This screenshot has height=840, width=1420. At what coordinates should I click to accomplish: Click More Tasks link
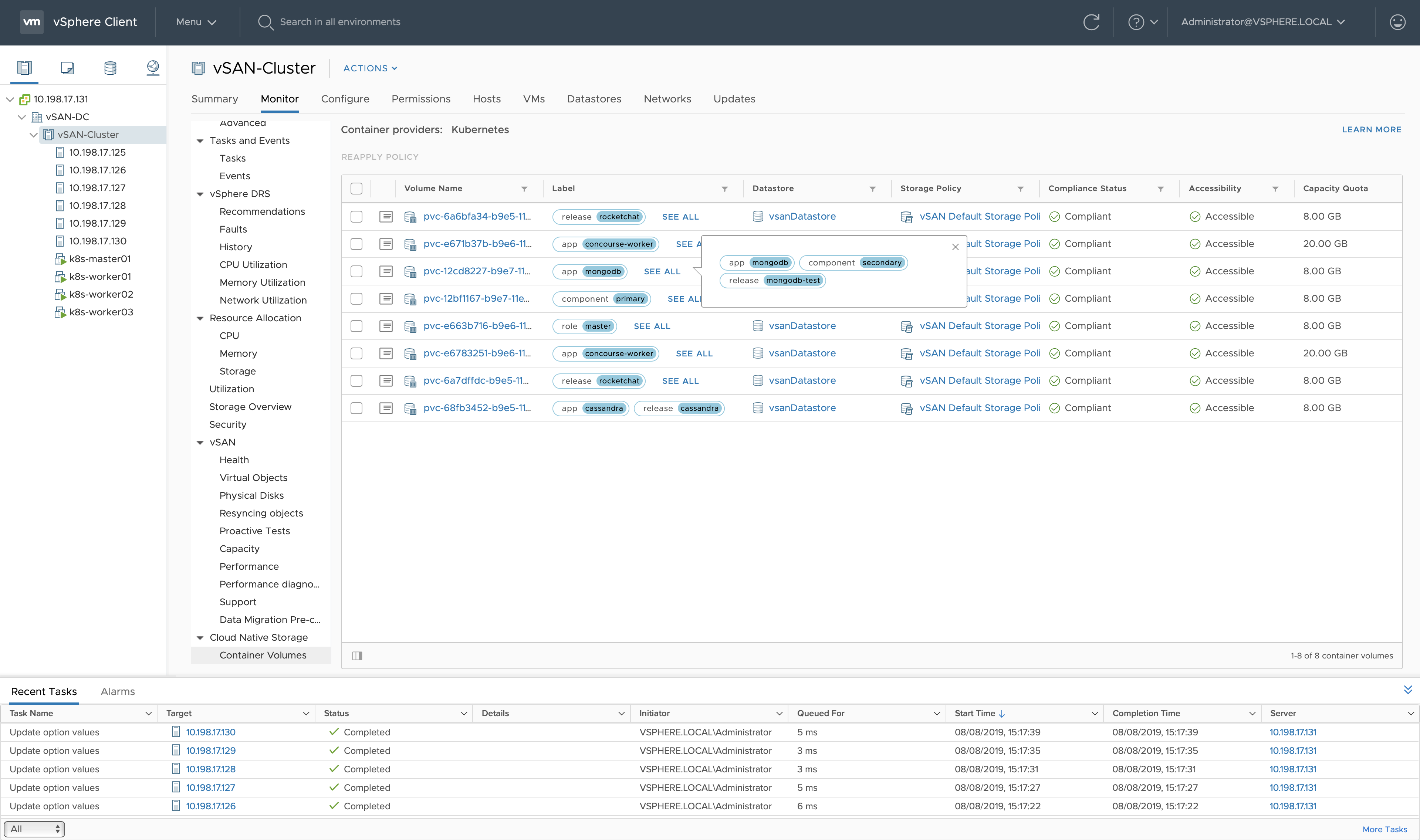point(1384,829)
